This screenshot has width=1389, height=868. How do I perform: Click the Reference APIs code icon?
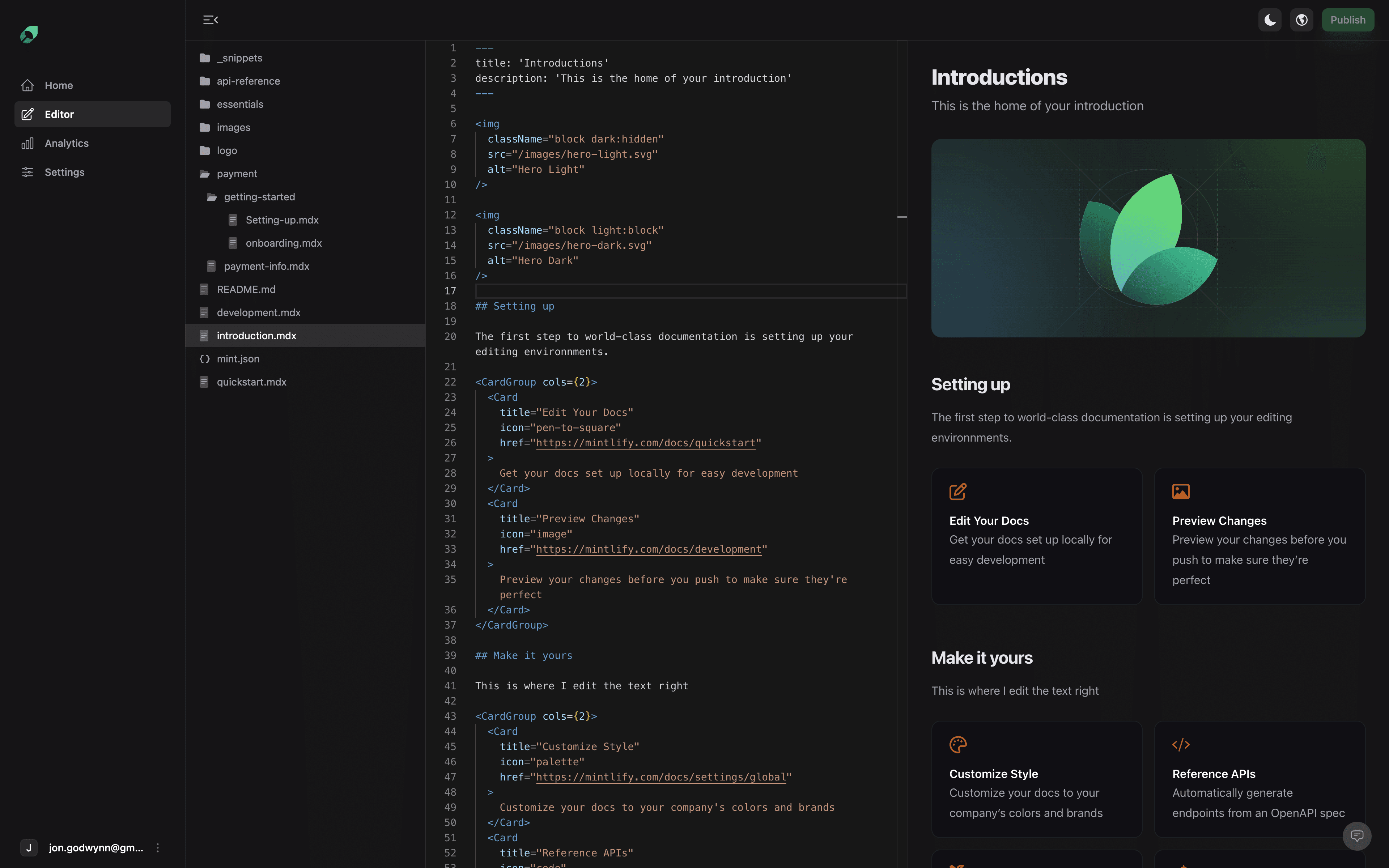(x=1181, y=745)
